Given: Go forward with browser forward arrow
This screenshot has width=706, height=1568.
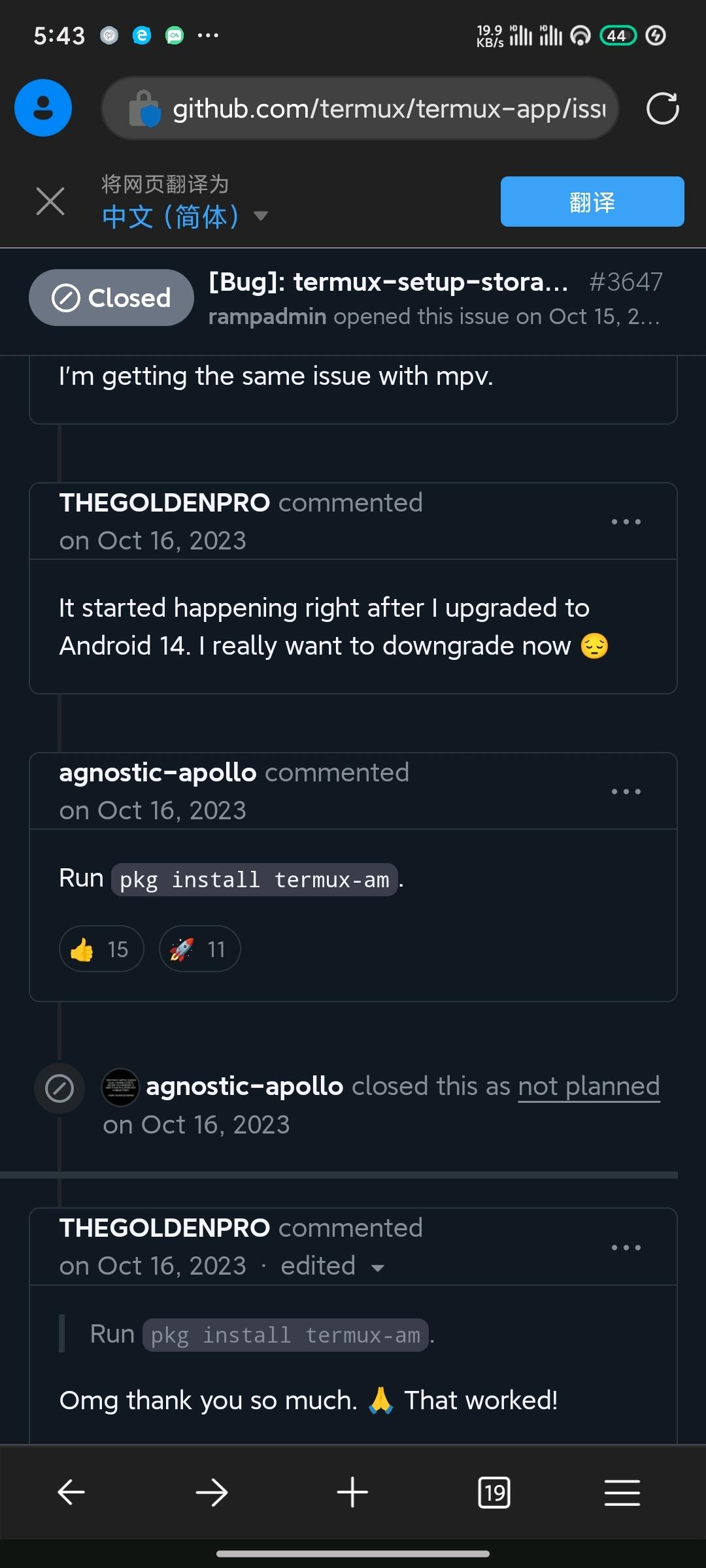Looking at the screenshot, I should tap(212, 1493).
